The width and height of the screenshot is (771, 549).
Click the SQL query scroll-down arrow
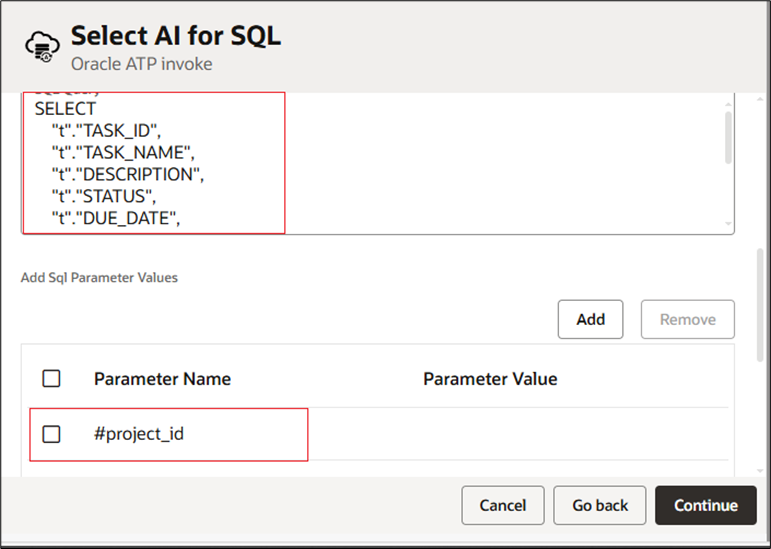click(x=728, y=224)
